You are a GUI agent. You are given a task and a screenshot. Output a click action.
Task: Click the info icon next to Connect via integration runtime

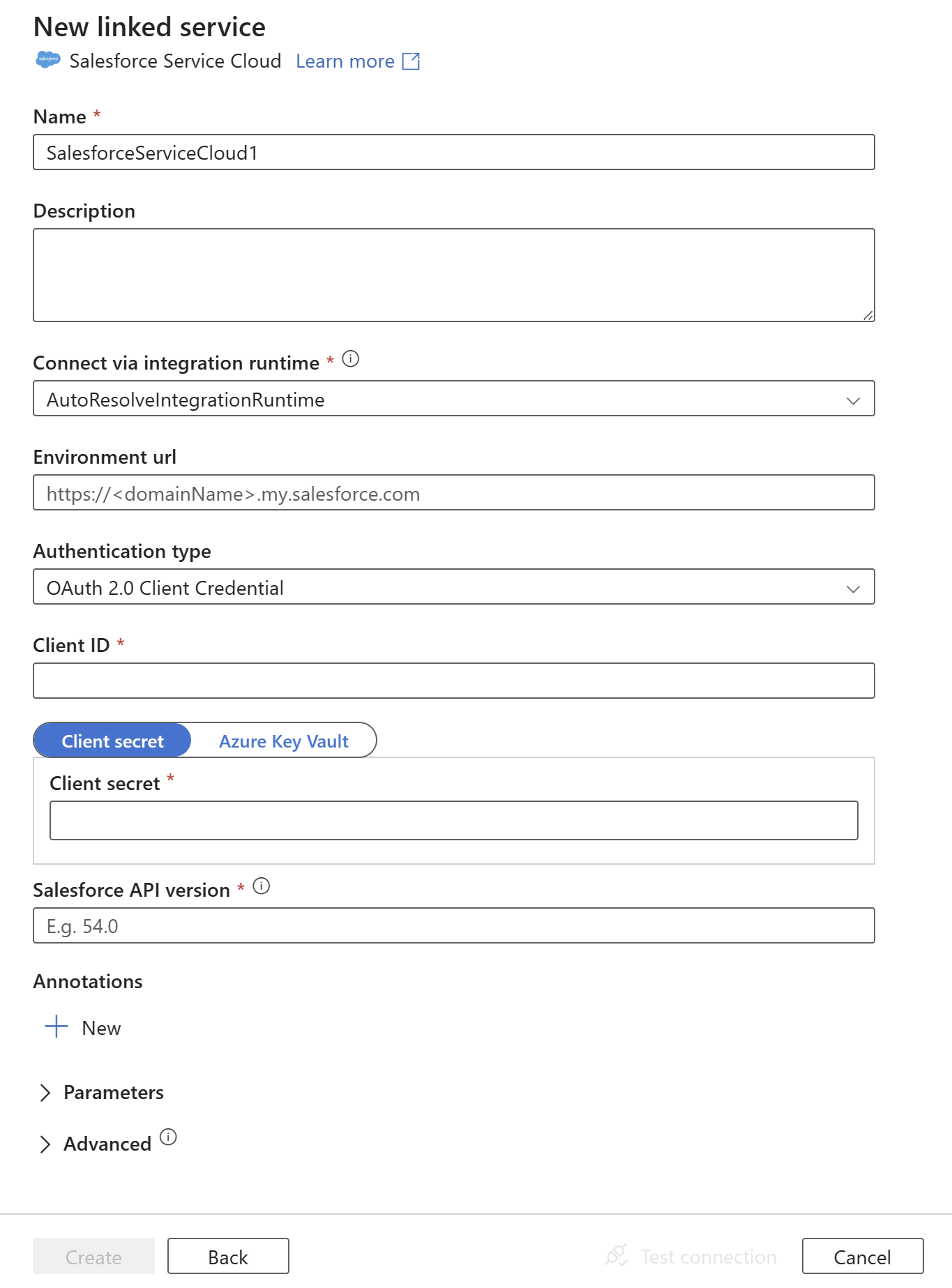[352, 359]
